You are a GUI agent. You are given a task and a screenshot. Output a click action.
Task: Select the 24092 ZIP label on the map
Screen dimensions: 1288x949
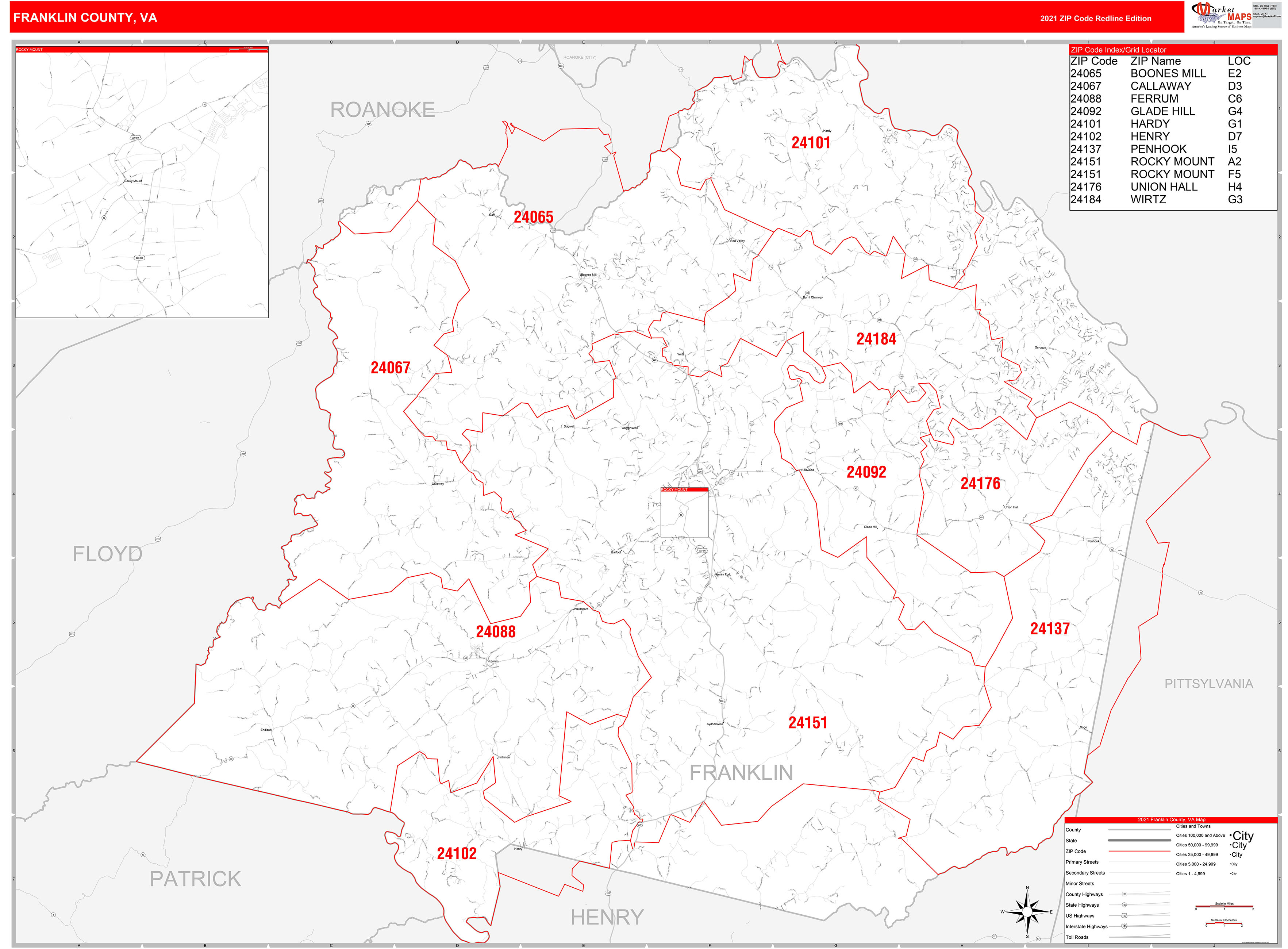866,472
